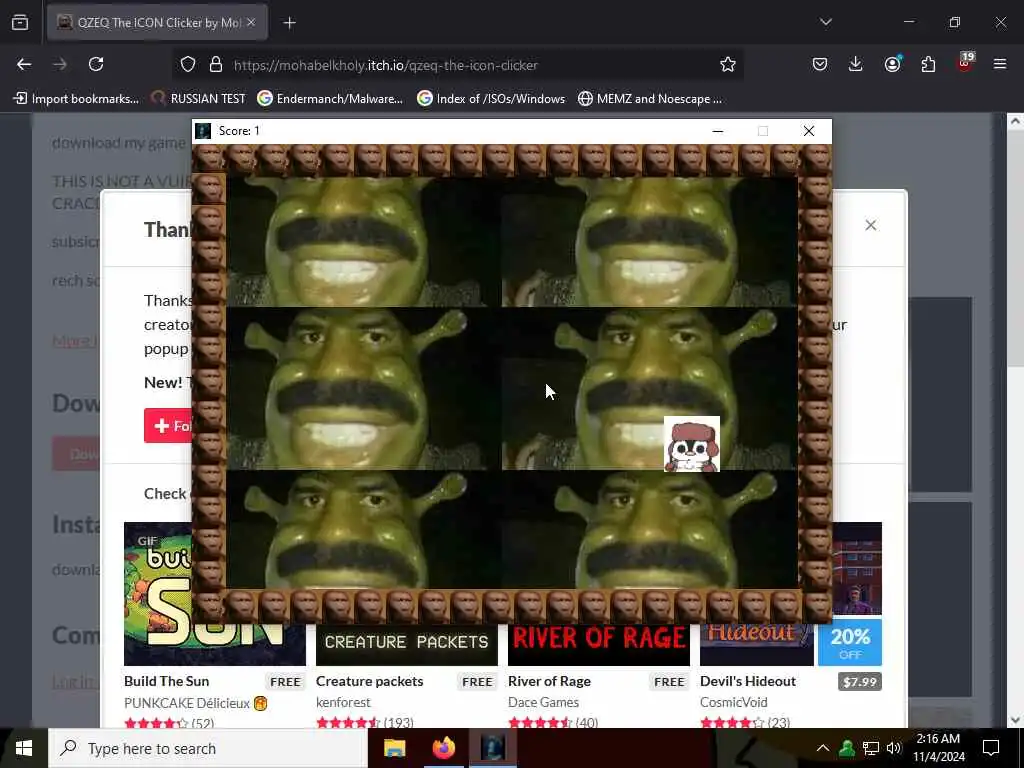Open the Devil's Hideout title link
This screenshot has height=768, width=1024.
(x=748, y=681)
